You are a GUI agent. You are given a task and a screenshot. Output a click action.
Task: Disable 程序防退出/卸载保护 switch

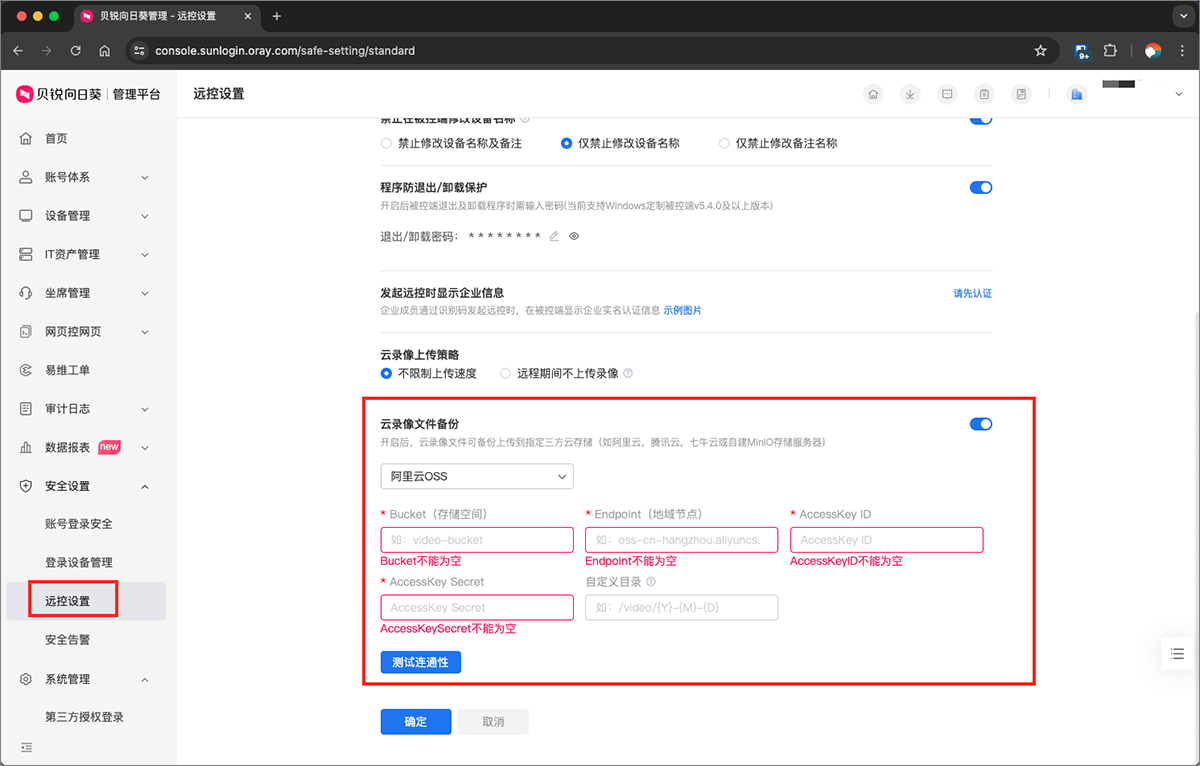(x=980, y=187)
